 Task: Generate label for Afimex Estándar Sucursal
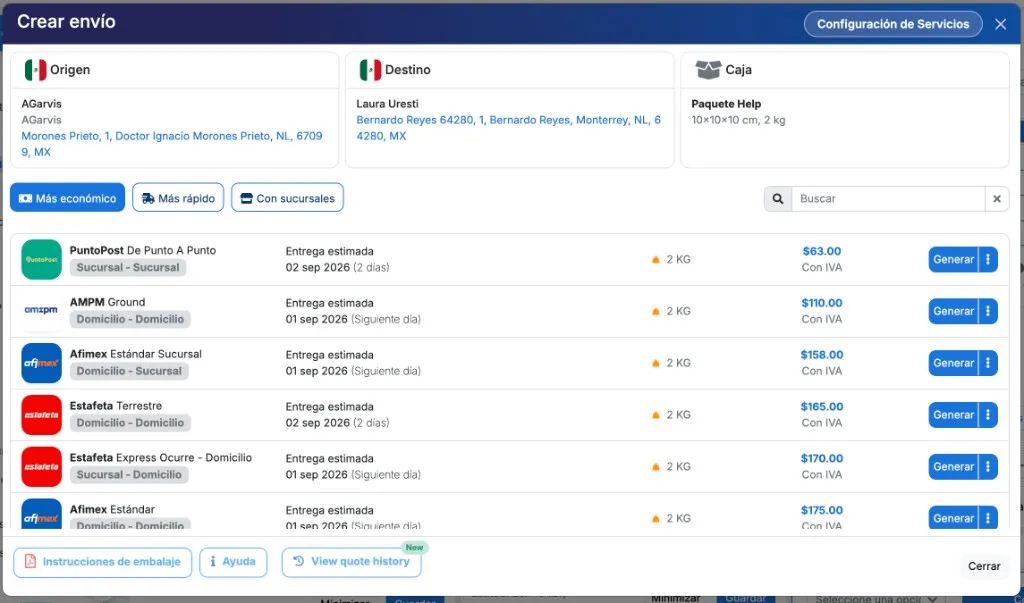click(953, 363)
